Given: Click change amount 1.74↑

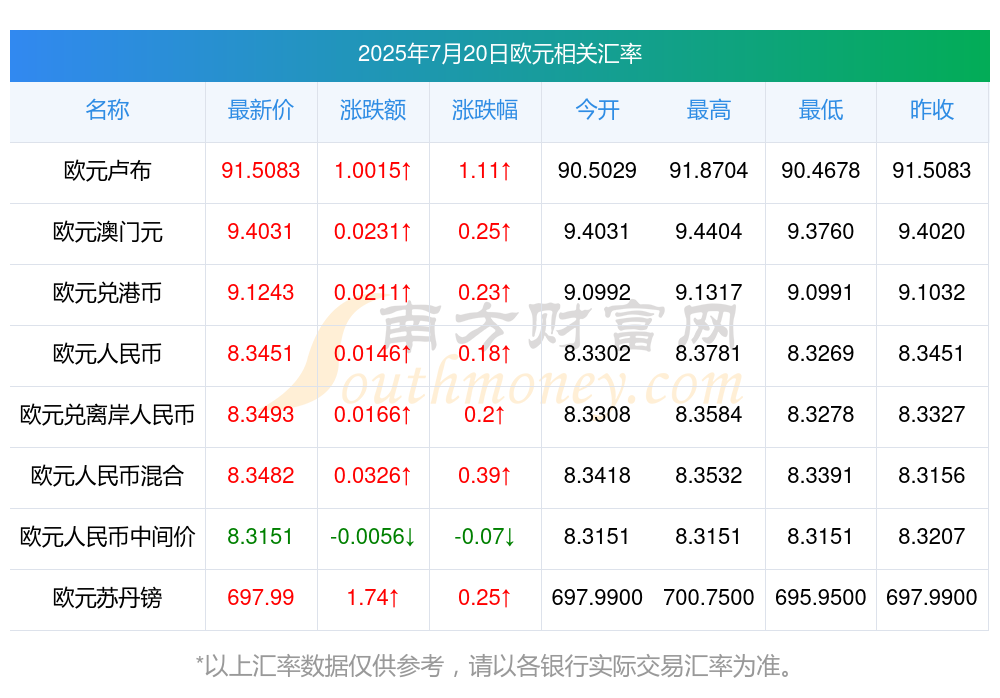Looking at the screenshot, I should 373,597.
